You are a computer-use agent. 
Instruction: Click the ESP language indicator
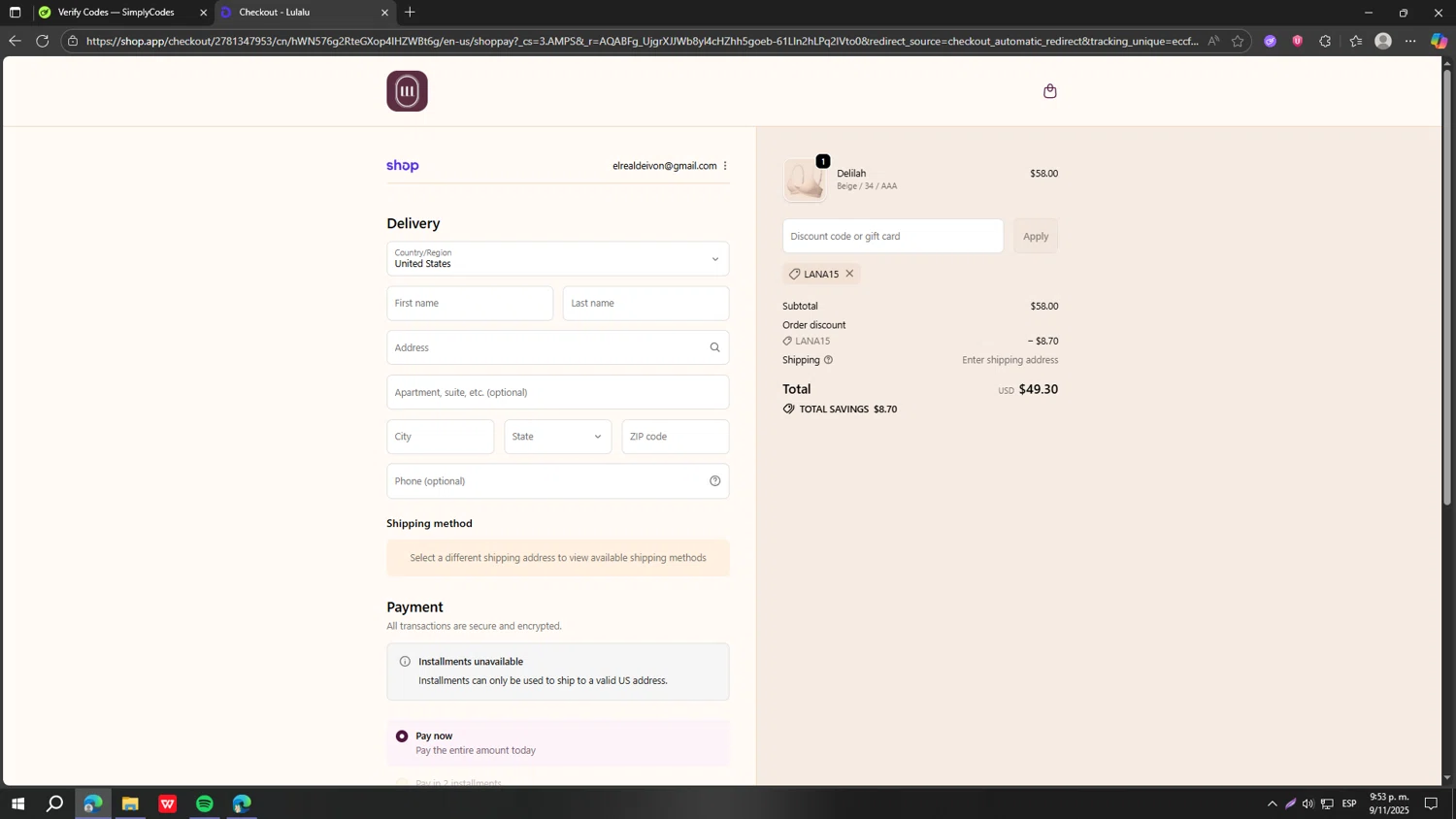coord(1349,803)
